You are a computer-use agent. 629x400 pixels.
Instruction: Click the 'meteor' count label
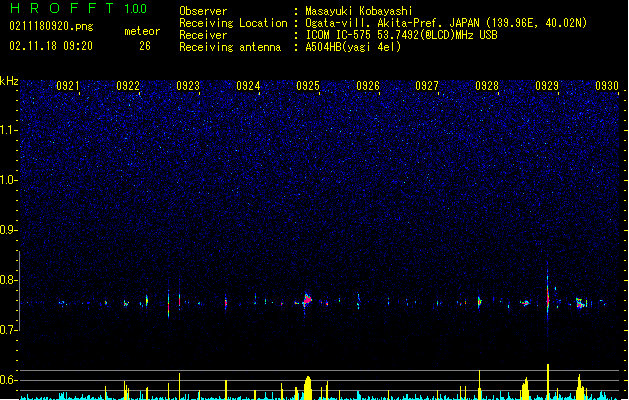coord(142,31)
